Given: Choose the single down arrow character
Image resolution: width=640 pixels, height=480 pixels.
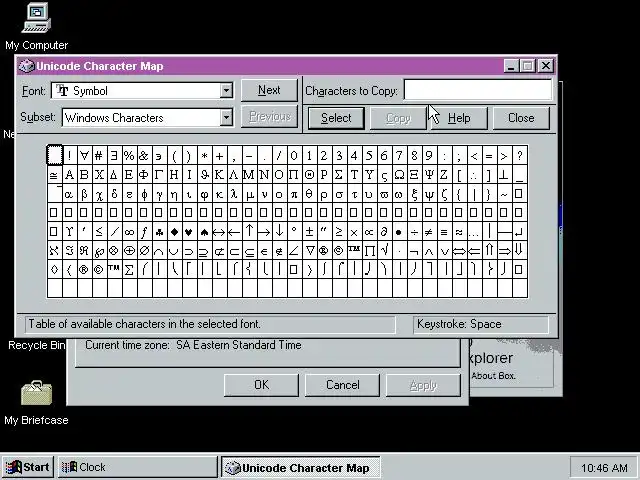Looking at the screenshot, I should coord(280,232).
